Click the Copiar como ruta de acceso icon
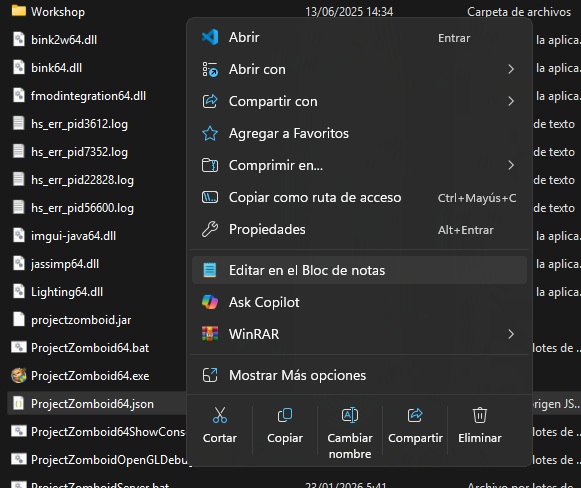The image size is (581, 488). [210, 197]
